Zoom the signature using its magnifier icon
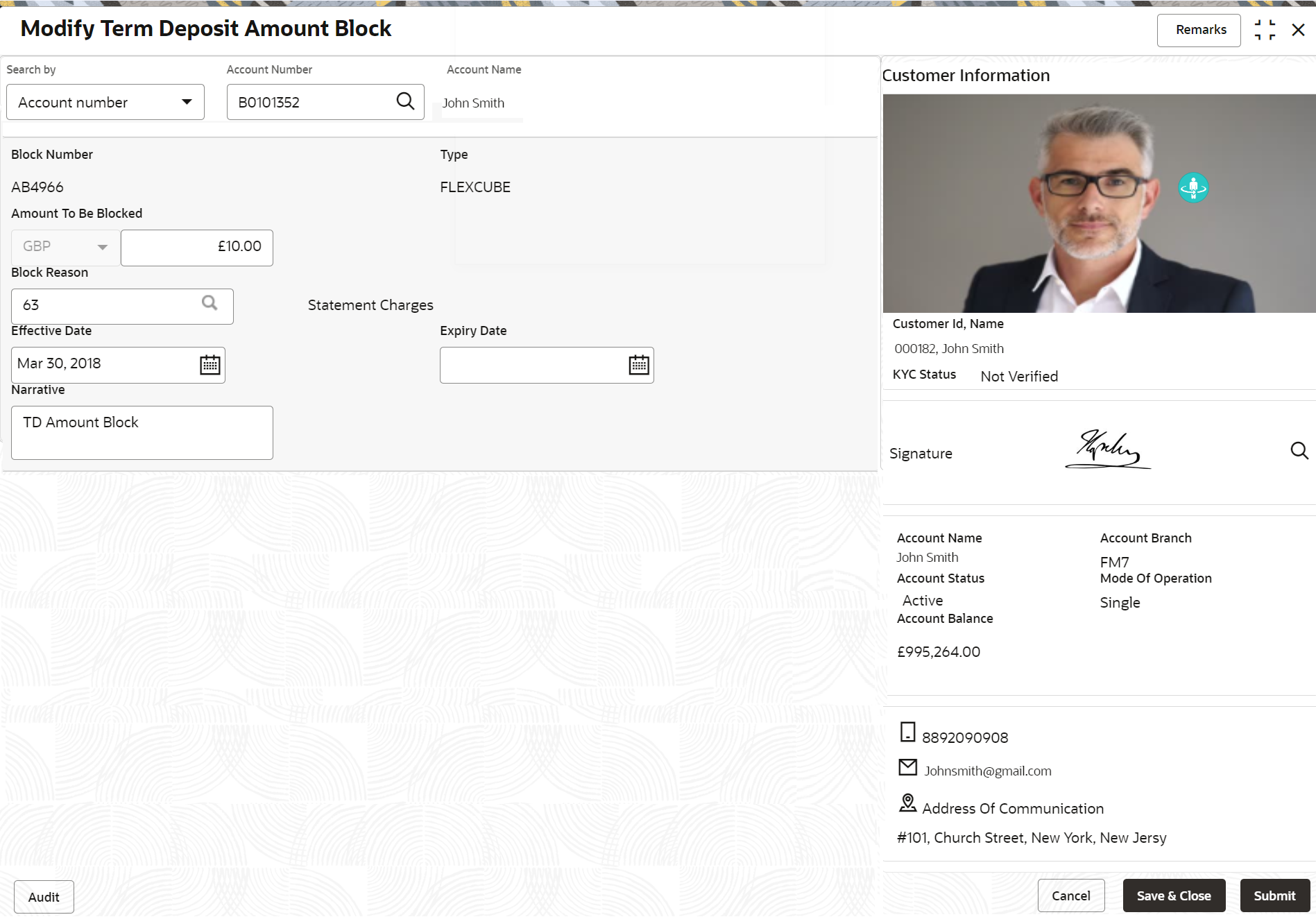1316x917 pixels. point(1299,451)
